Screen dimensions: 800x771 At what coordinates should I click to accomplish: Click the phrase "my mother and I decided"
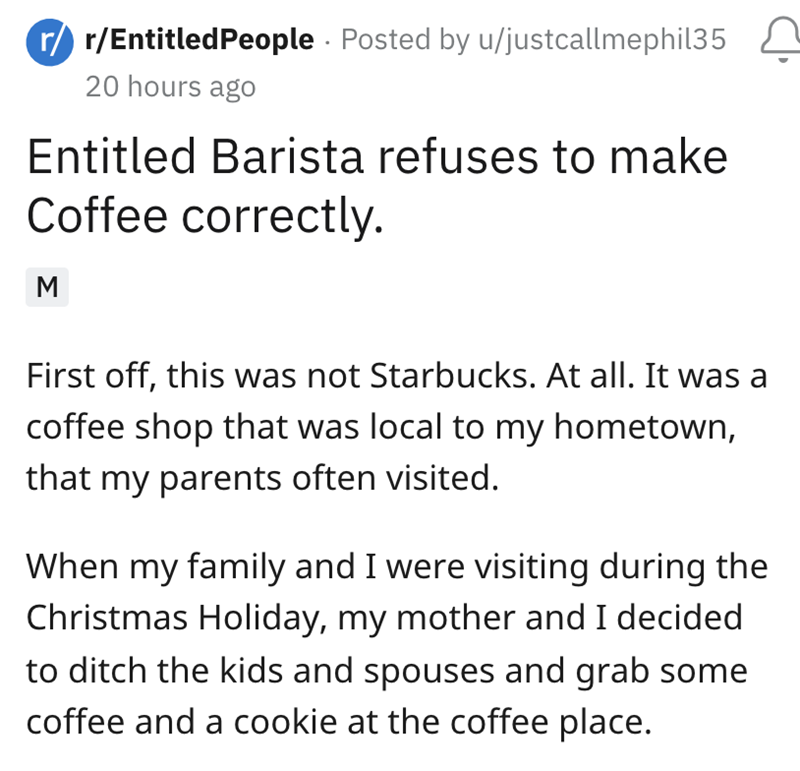point(540,618)
